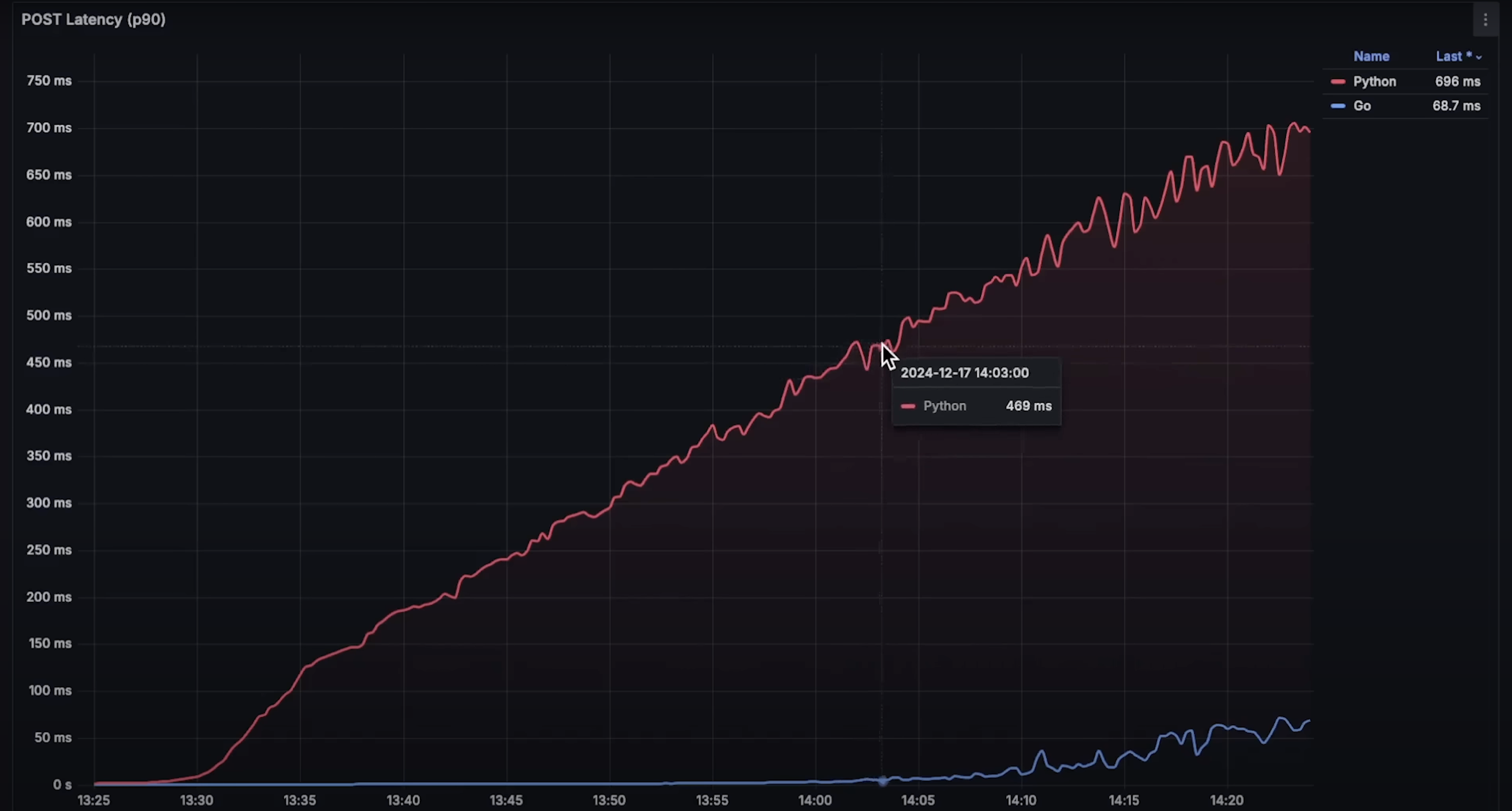Click the blue Go hover point marker

tap(882, 781)
